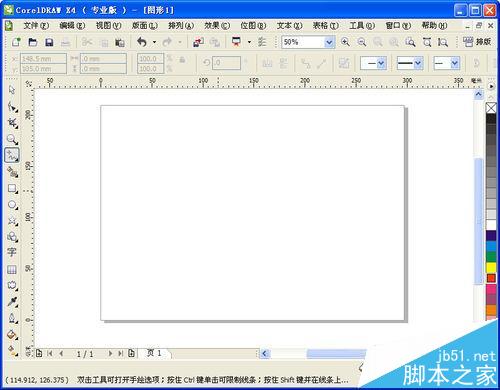Click the Application launcher icon
The width and height of the screenshot is (500, 390).
pyautogui.click(x=236, y=42)
